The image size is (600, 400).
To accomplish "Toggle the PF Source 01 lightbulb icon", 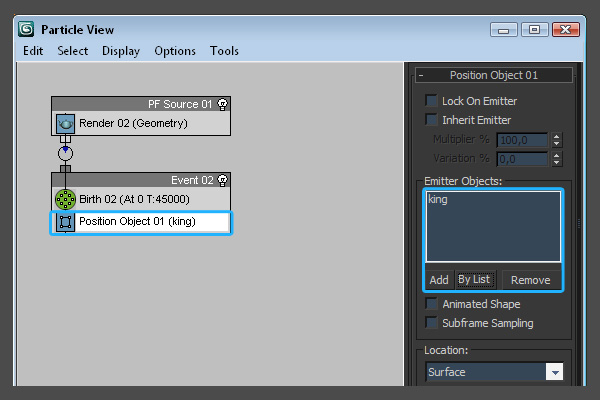I will click(222, 103).
